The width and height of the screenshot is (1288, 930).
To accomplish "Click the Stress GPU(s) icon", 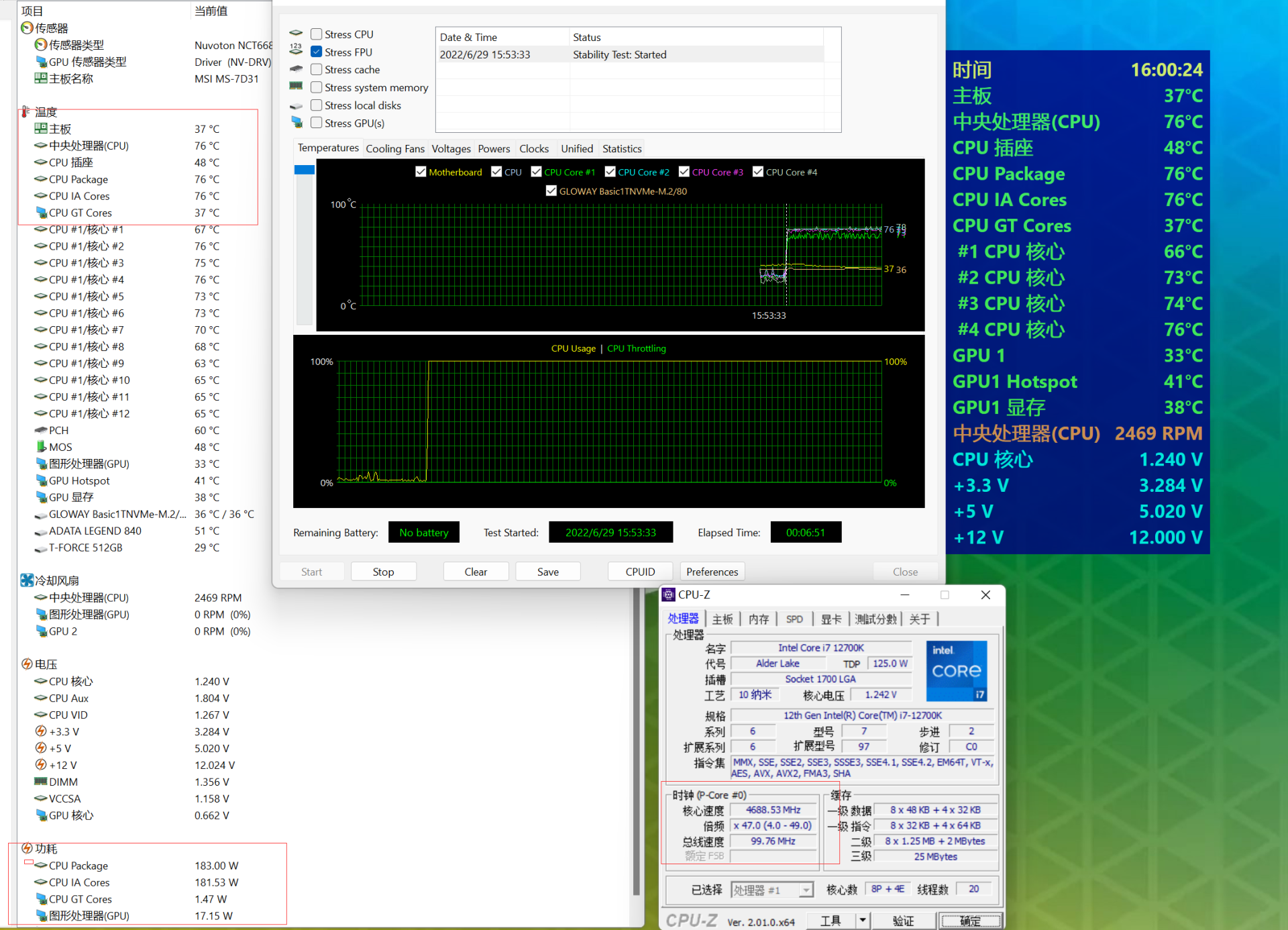I will click(297, 122).
